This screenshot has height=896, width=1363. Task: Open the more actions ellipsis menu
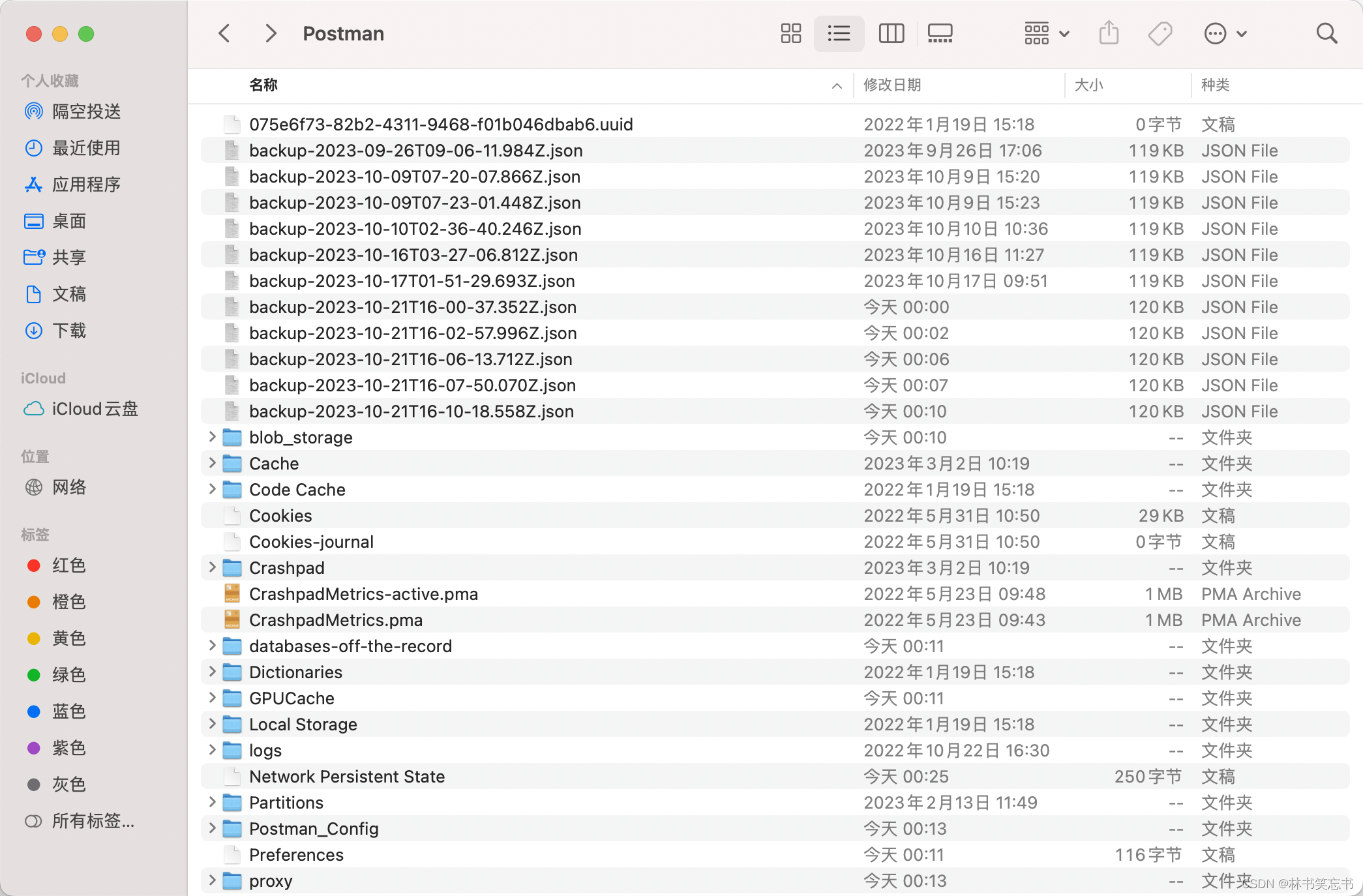click(1225, 33)
